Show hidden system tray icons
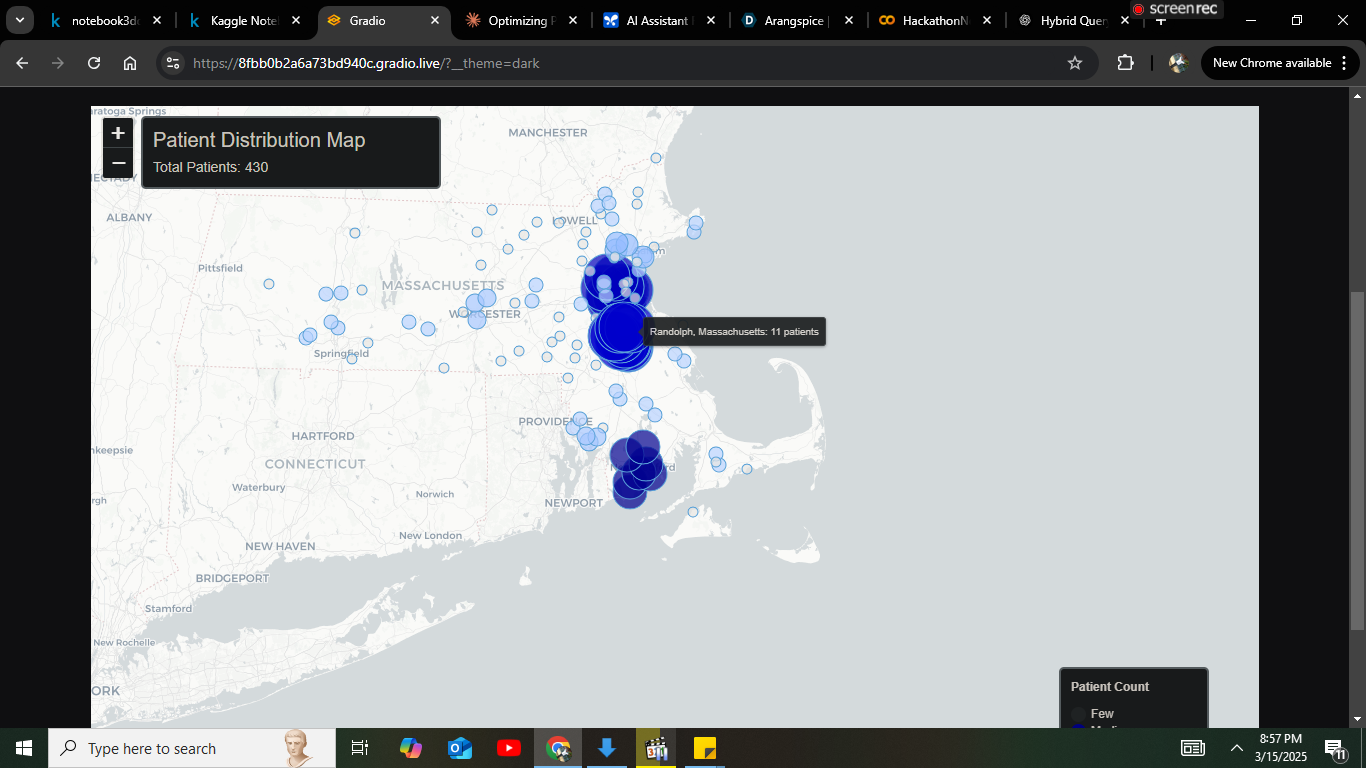1366x768 pixels. [x=1237, y=748]
